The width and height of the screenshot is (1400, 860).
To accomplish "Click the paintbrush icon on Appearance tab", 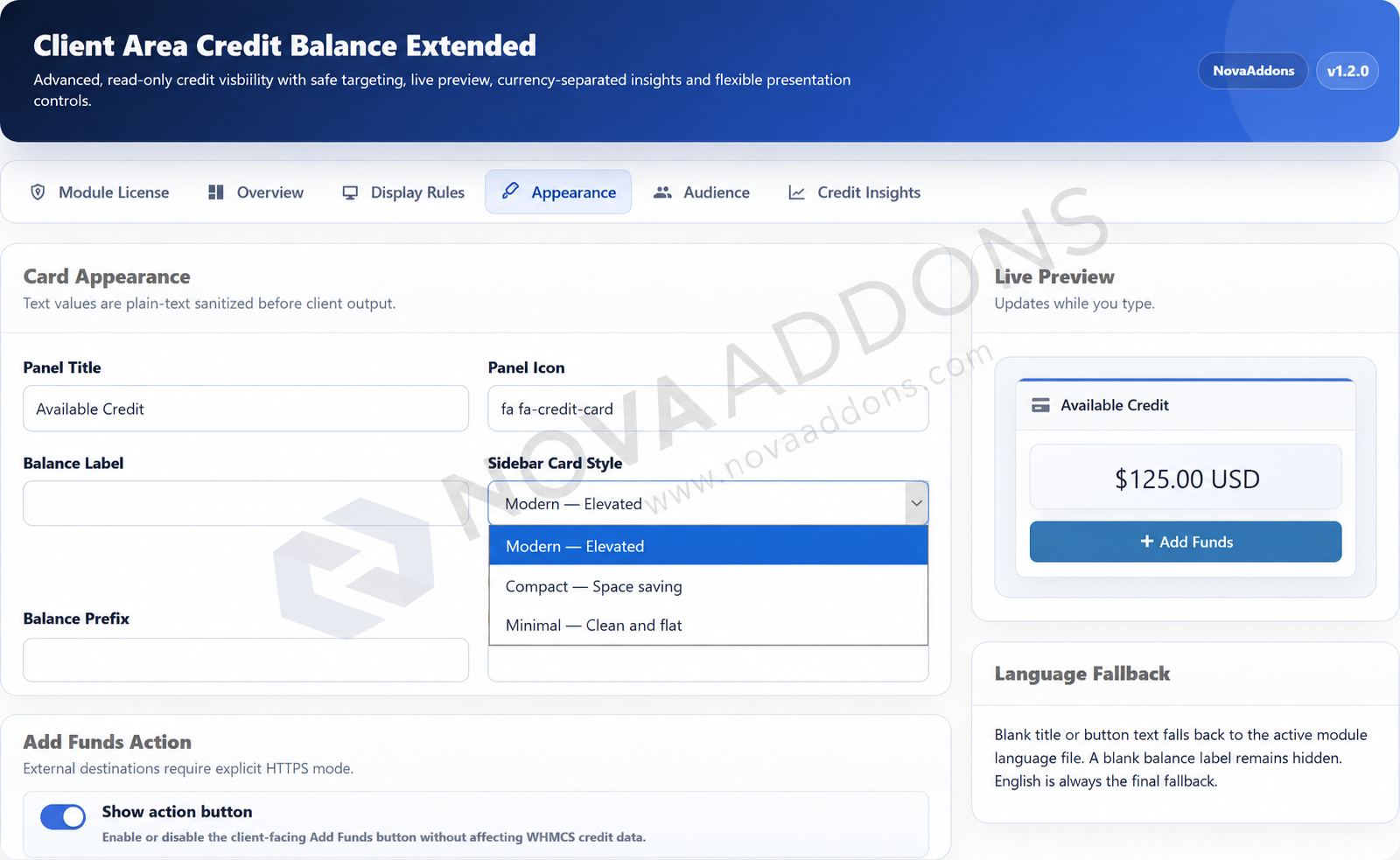I will [510, 191].
